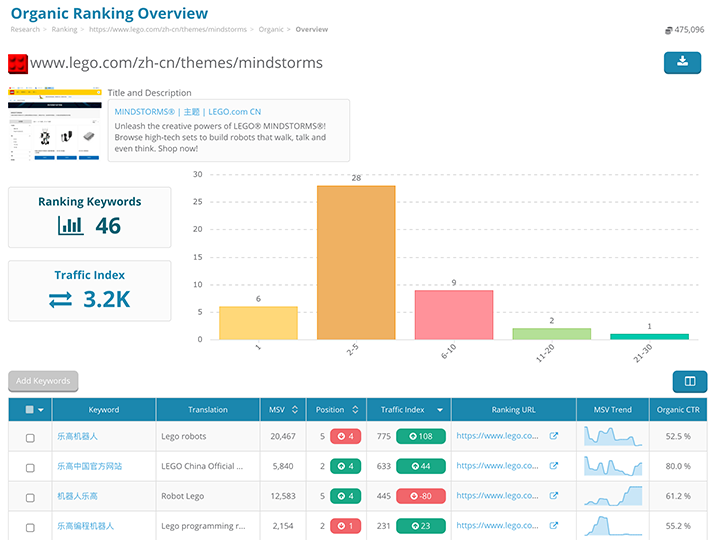Navigate to Organic in the breadcrumb
The image size is (720, 540).
coord(270,30)
